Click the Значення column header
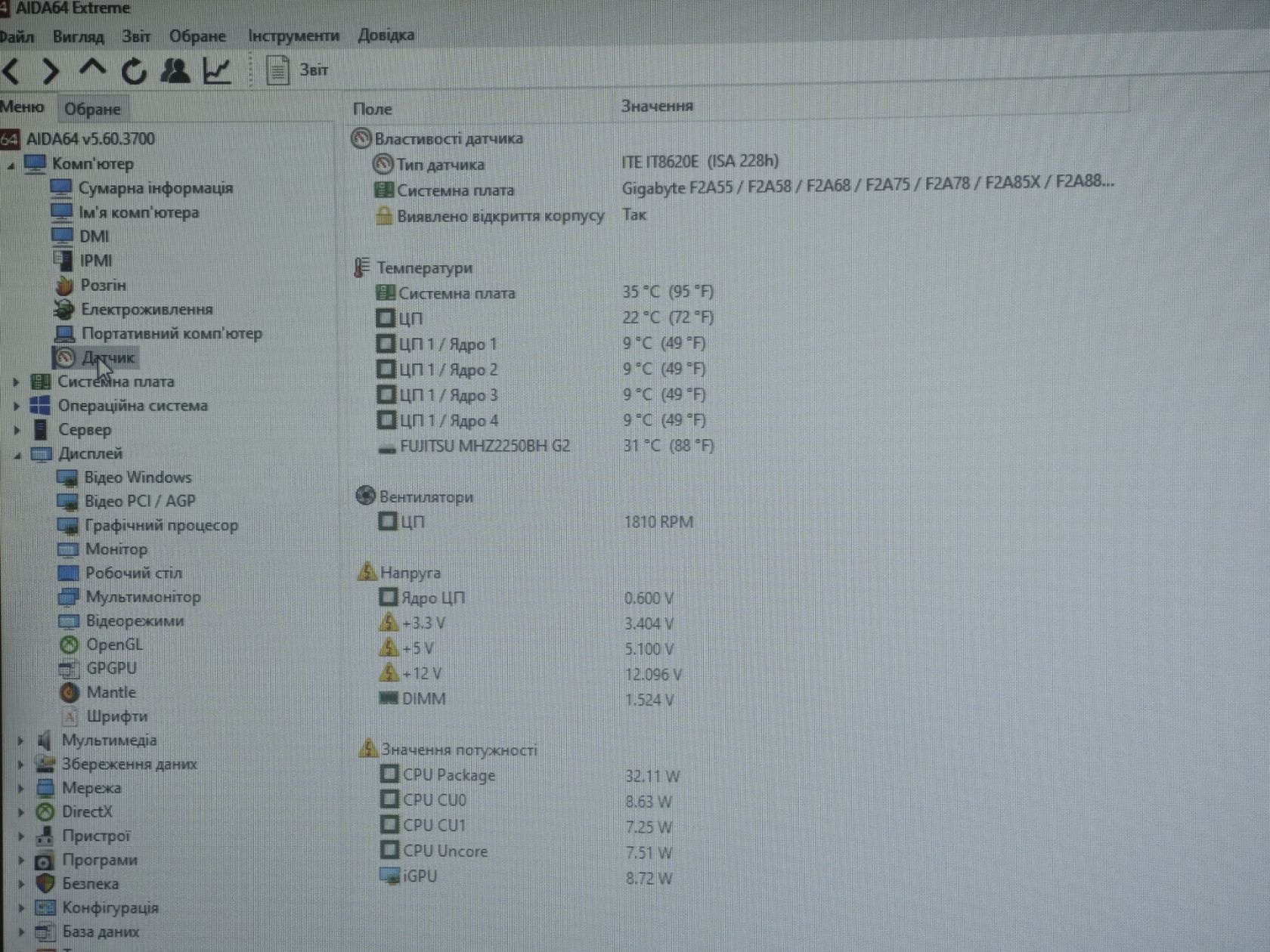The image size is (1270, 952). [657, 107]
